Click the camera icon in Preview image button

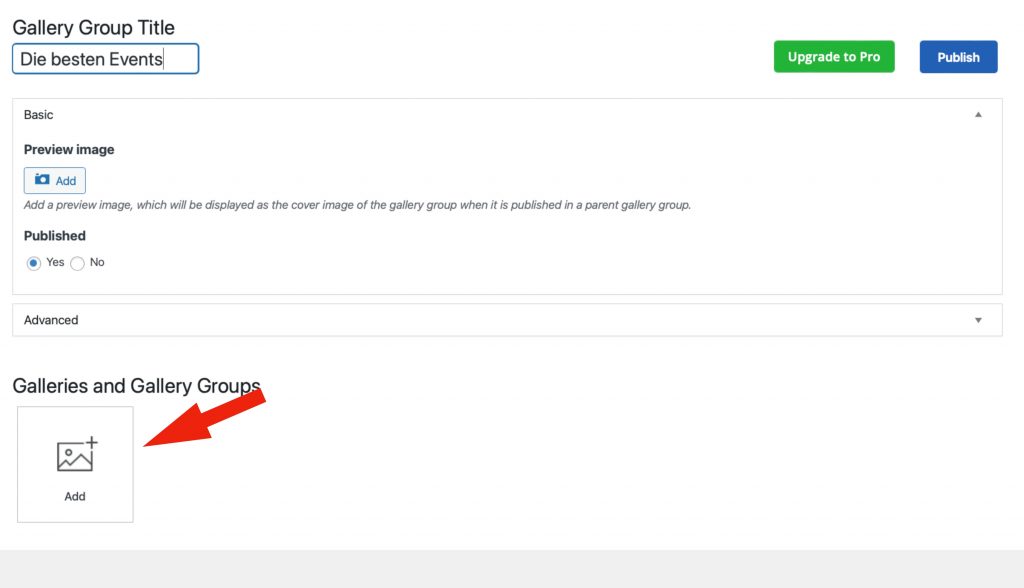coord(42,180)
